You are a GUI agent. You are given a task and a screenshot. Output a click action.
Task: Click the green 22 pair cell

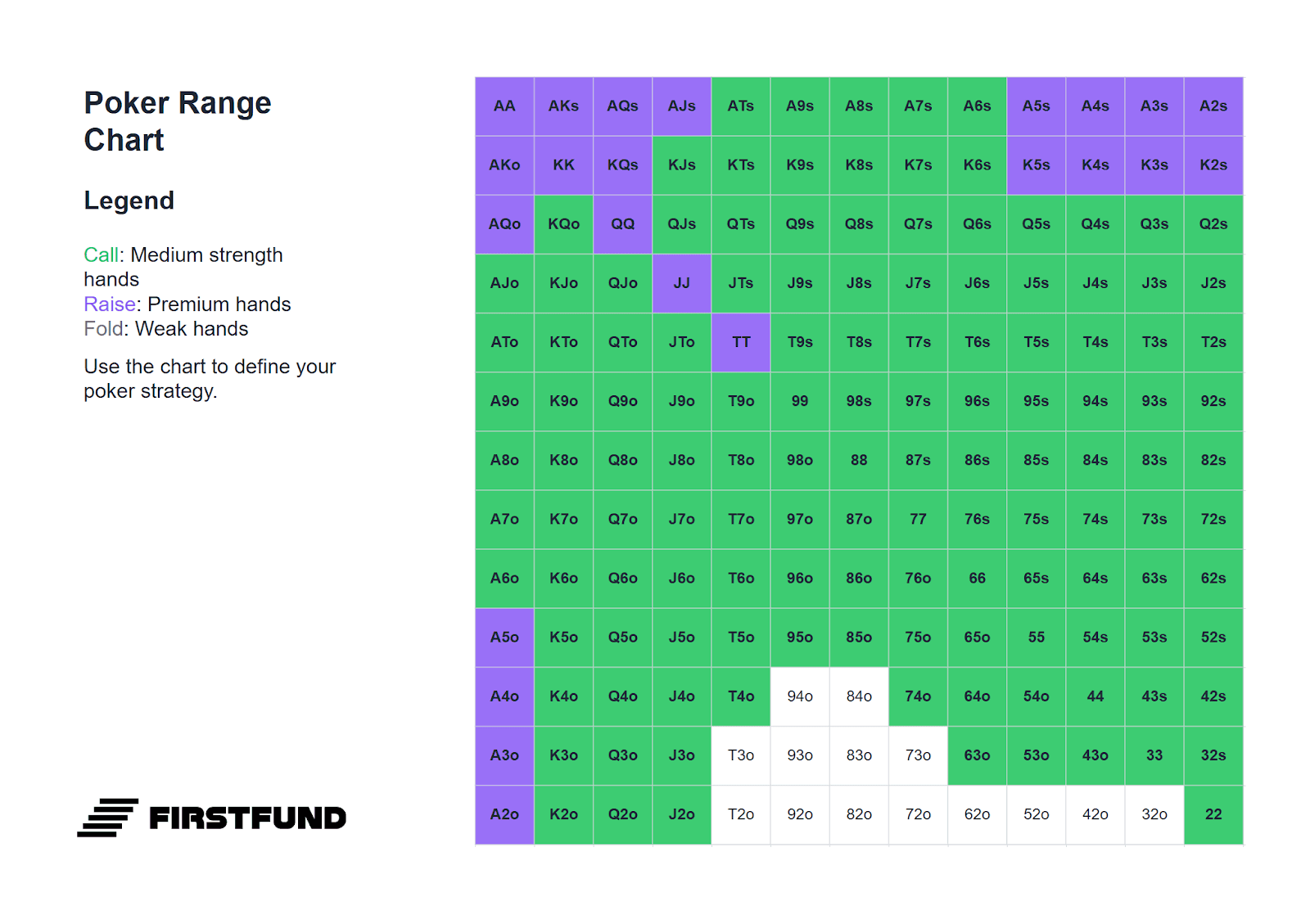(1213, 815)
